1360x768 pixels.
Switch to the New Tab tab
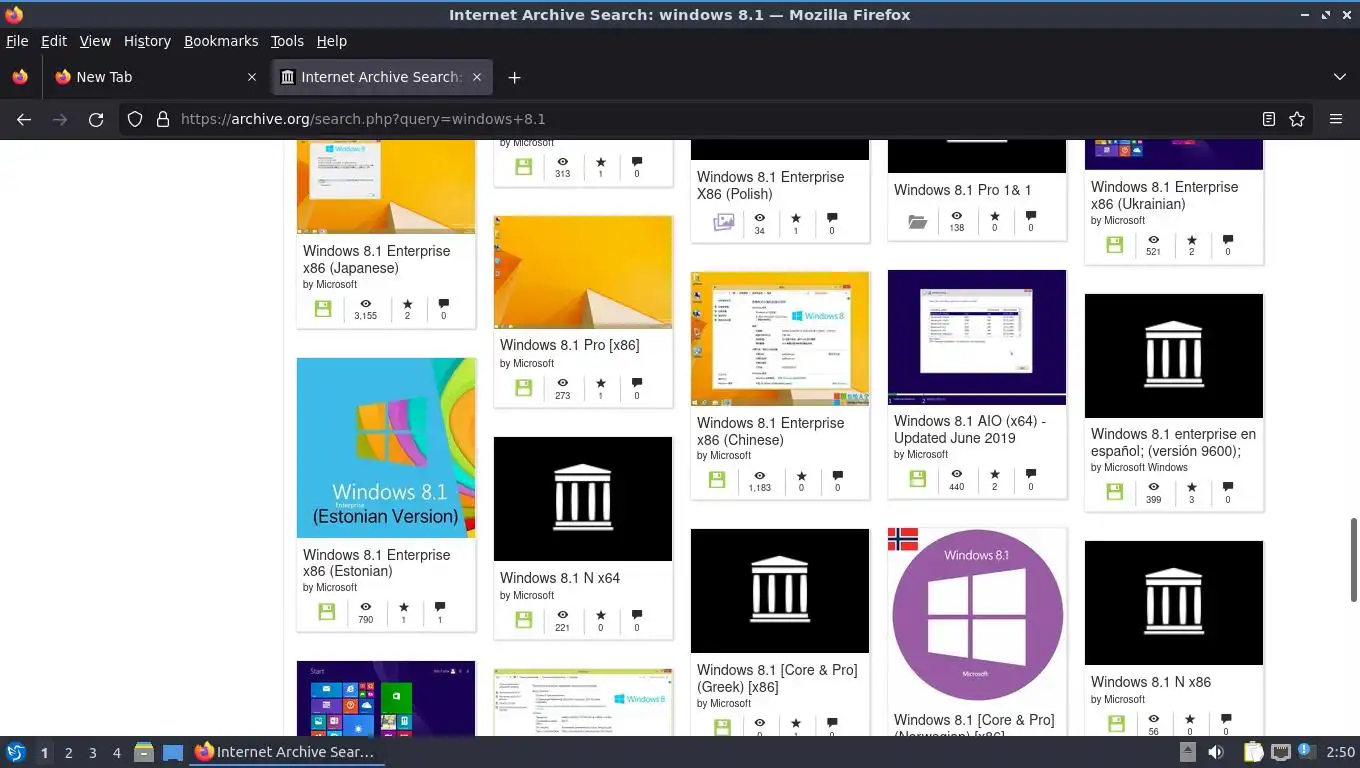coord(155,77)
